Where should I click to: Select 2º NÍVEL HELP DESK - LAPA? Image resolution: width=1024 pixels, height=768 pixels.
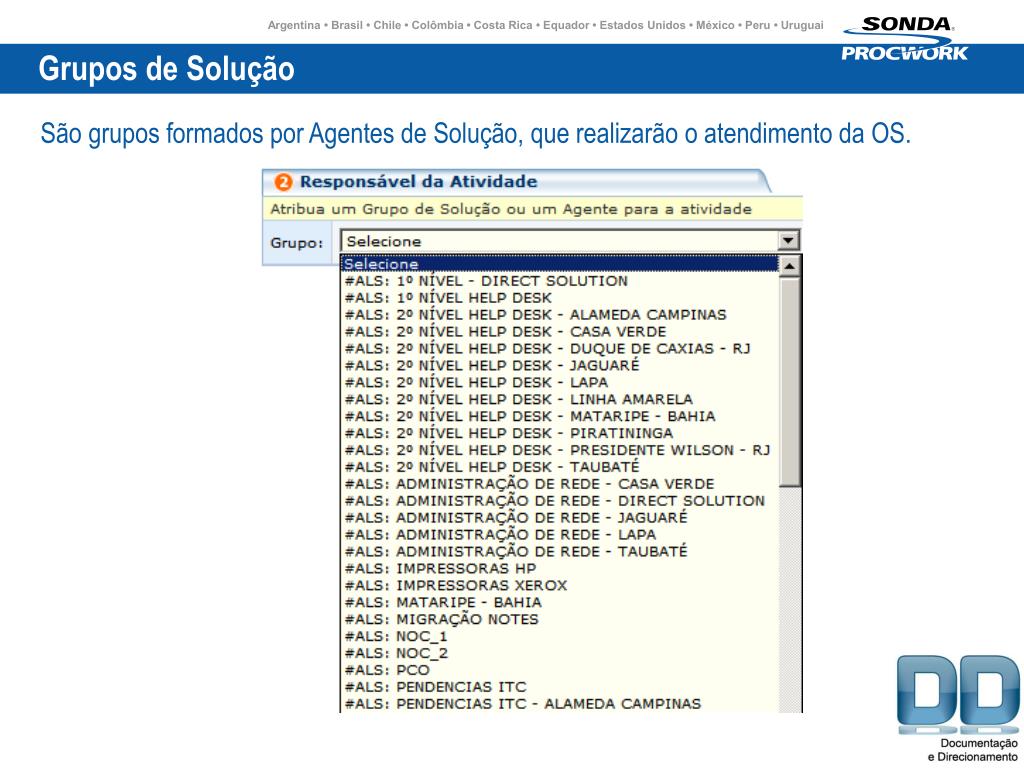click(x=560, y=383)
